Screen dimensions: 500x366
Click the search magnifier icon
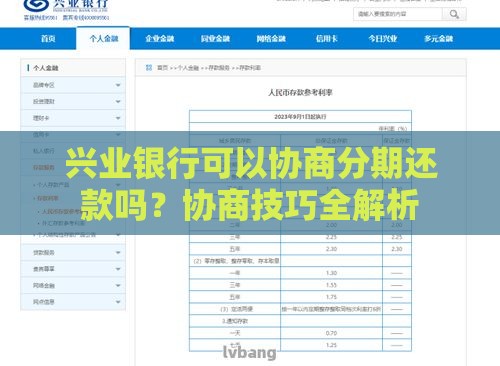click(454, 14)
